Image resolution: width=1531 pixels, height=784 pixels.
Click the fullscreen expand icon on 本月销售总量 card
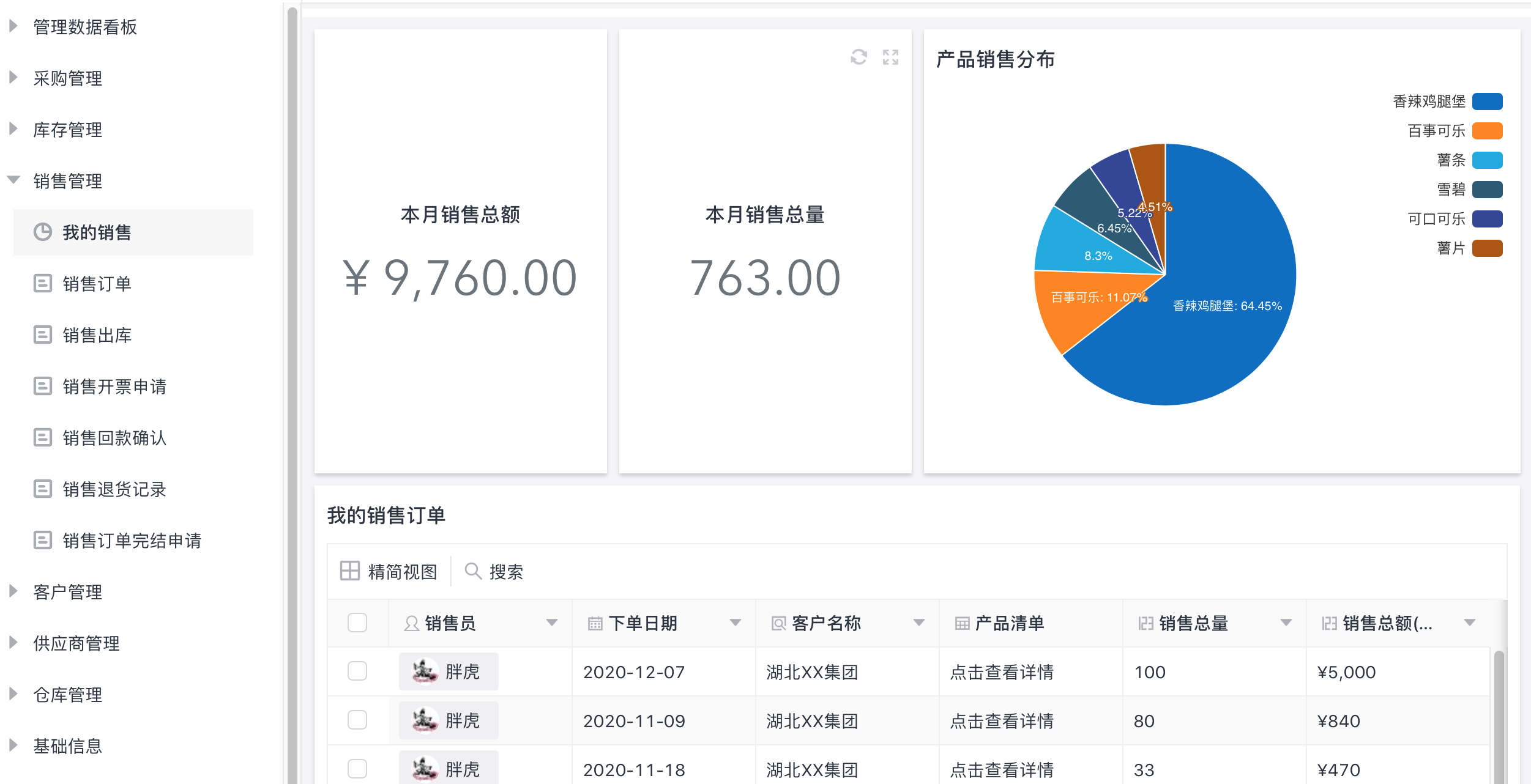click(x=890, y=57)
